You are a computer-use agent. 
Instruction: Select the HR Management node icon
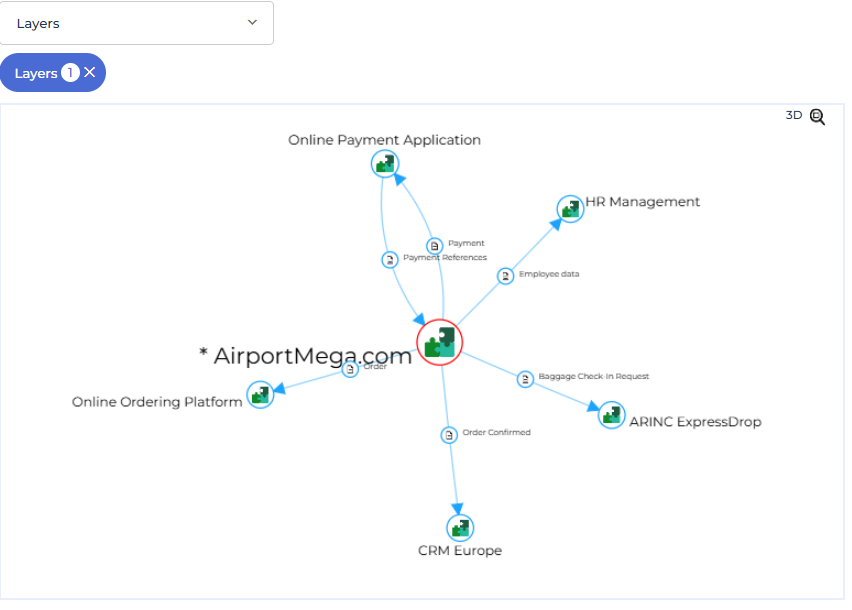(570, 208)
